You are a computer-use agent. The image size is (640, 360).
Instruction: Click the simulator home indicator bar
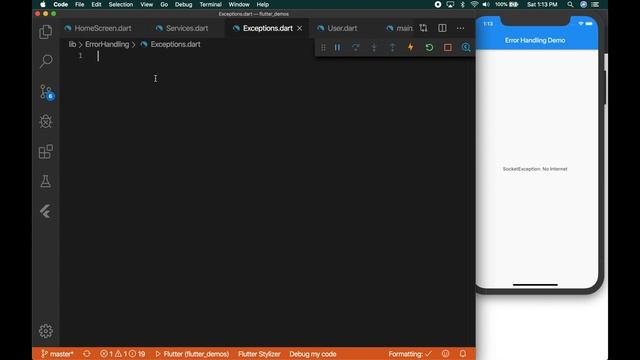535,285
